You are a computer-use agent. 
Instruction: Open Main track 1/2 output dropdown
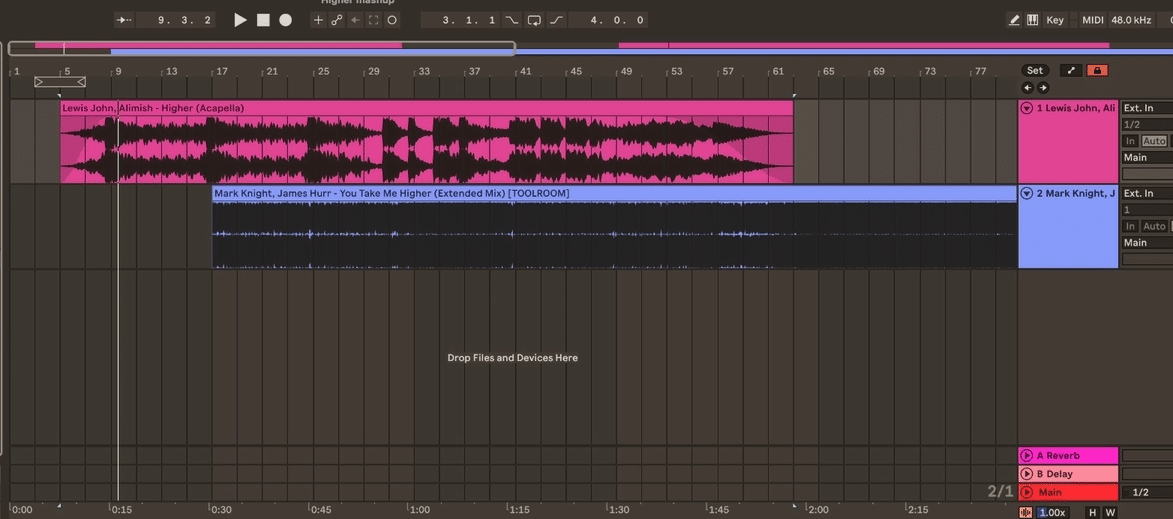[1147, 492]
